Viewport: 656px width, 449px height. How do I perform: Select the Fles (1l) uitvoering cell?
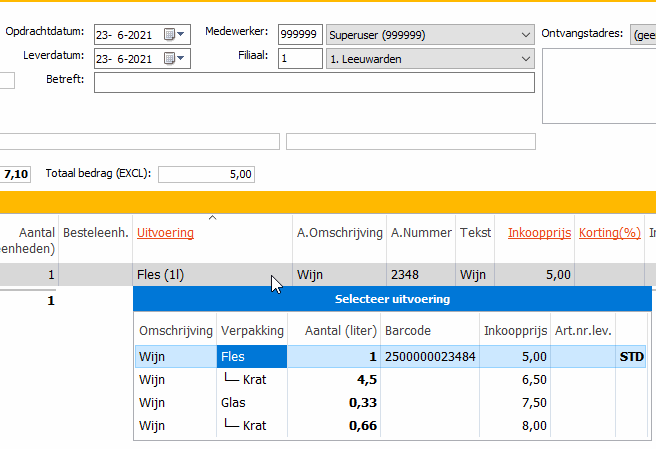click(213, 275)
